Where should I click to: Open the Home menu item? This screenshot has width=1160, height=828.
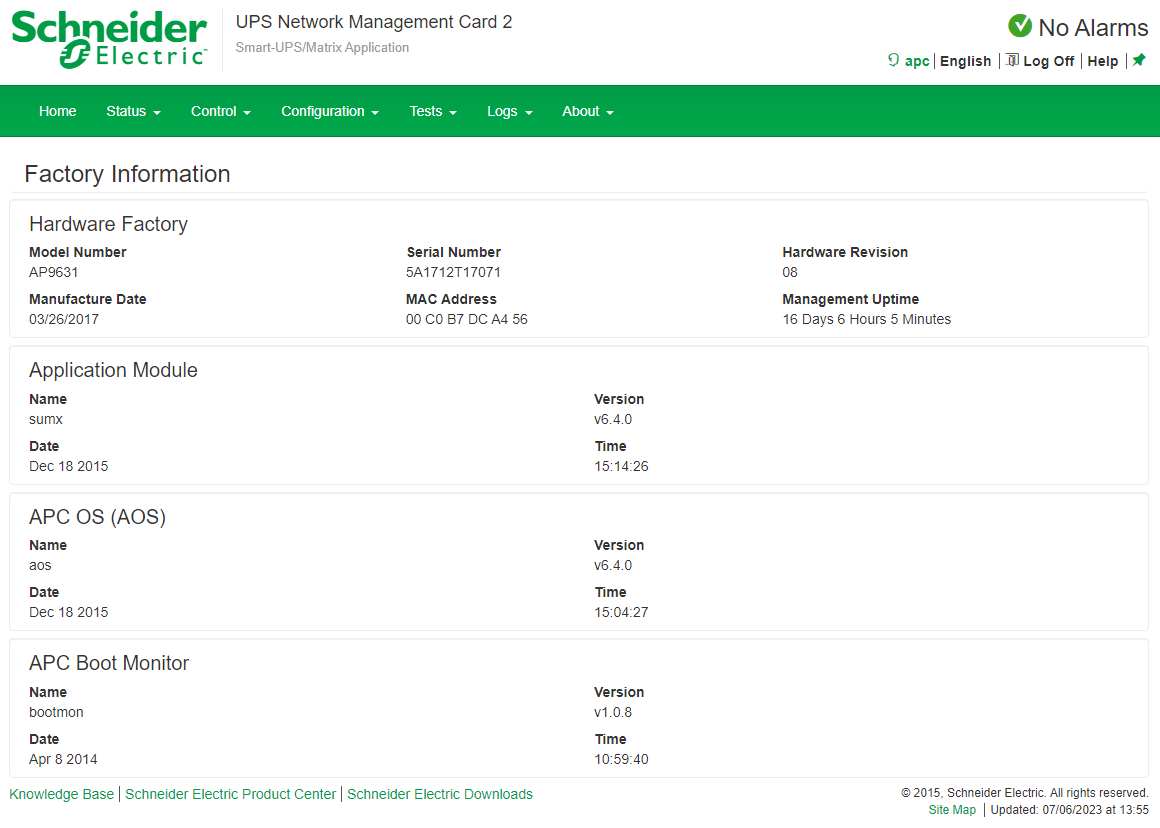[x=58, y=111]
